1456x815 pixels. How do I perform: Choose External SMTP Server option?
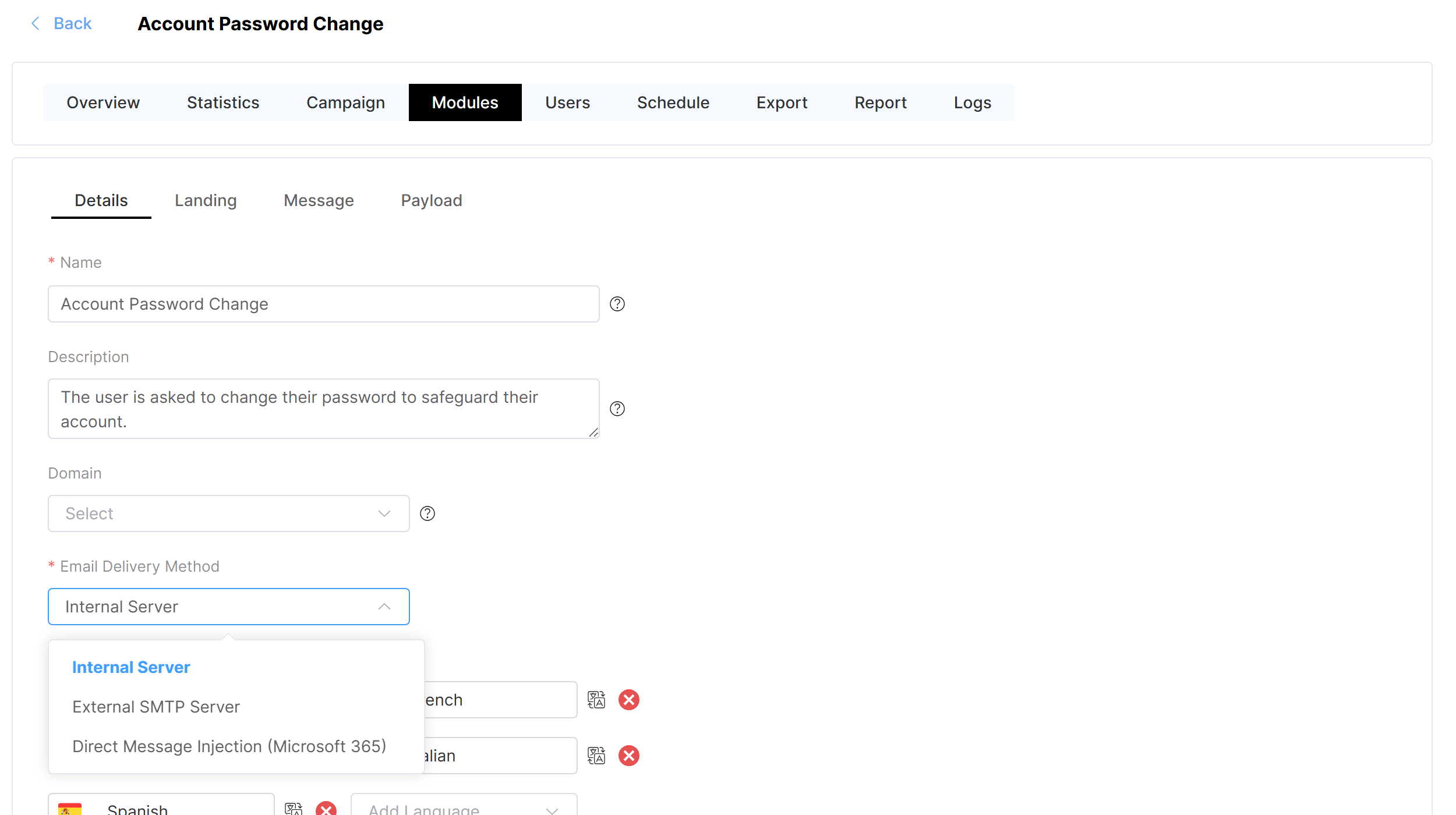point(236,707)
